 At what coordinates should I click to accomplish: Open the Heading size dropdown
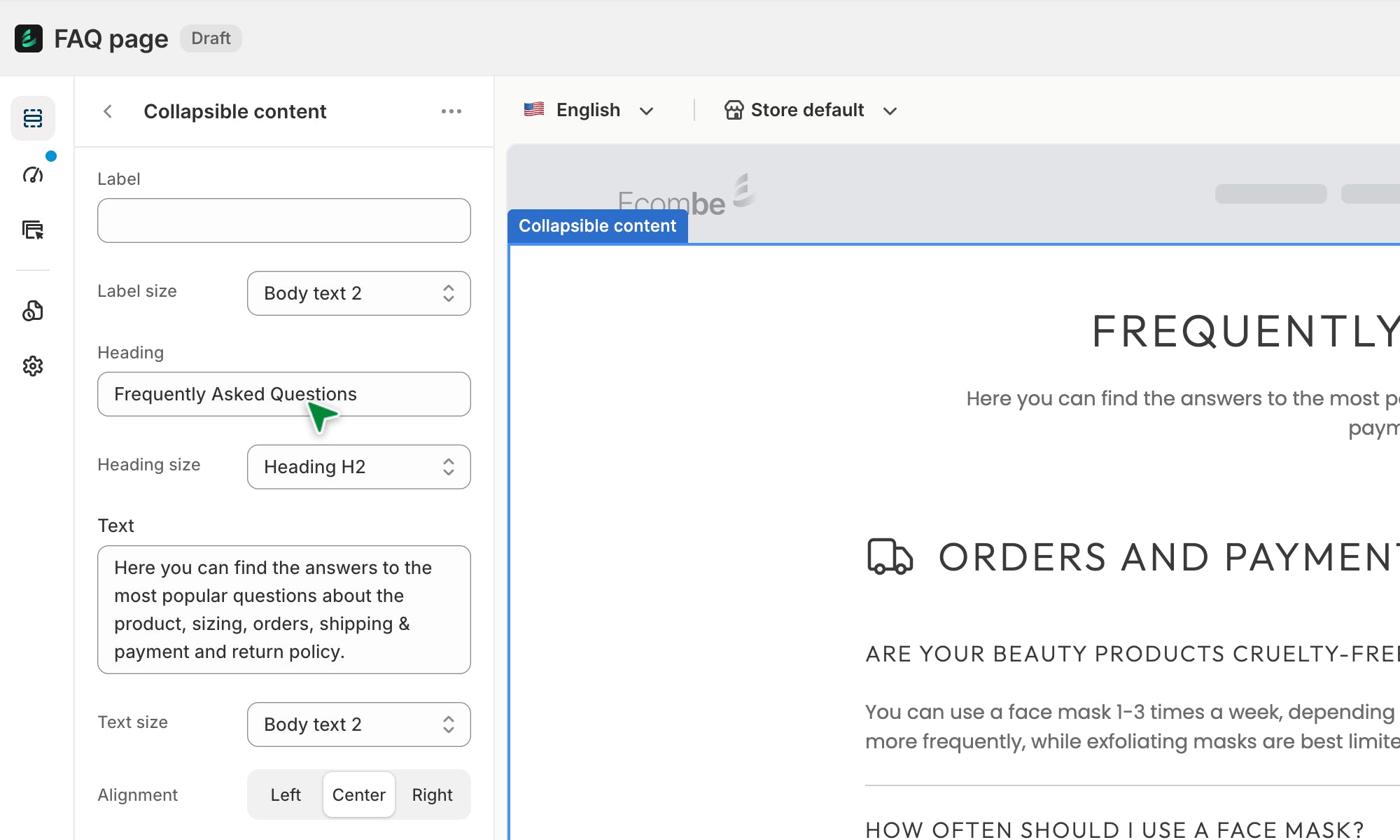(x=358, y=467)
